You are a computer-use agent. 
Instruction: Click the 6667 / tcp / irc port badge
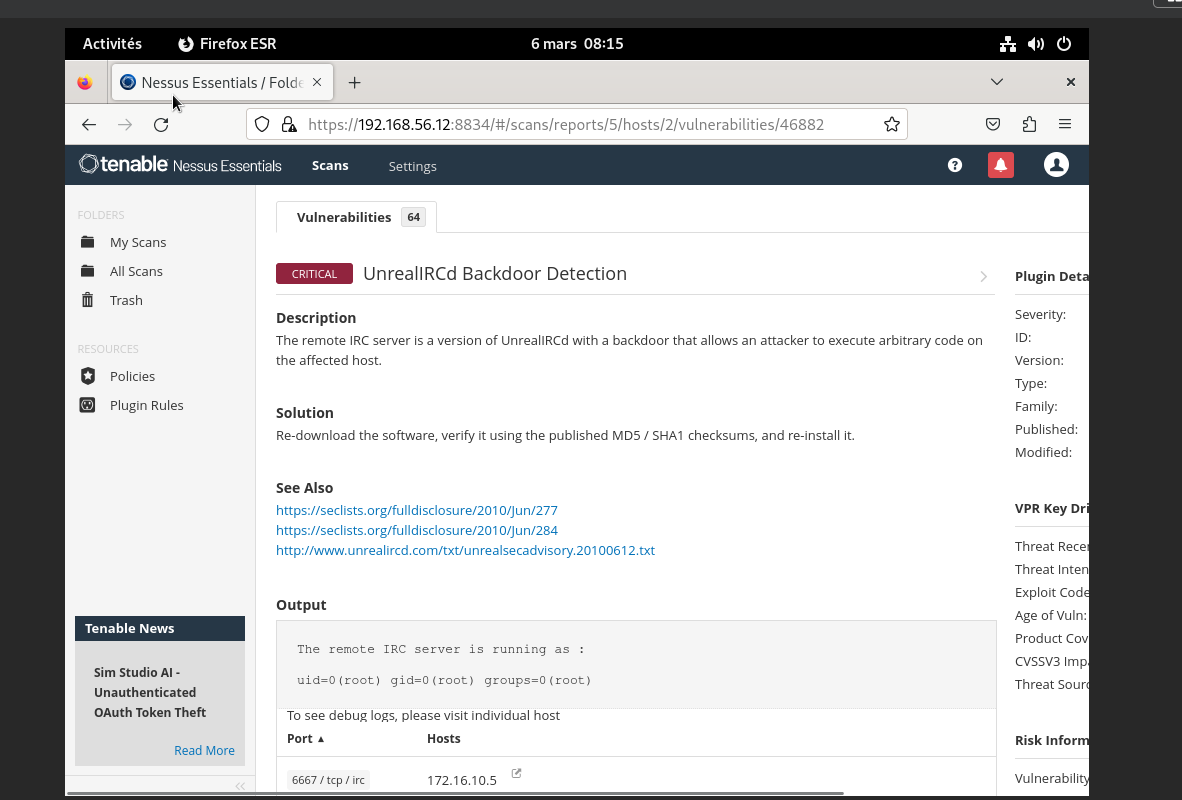coord(328,780)
